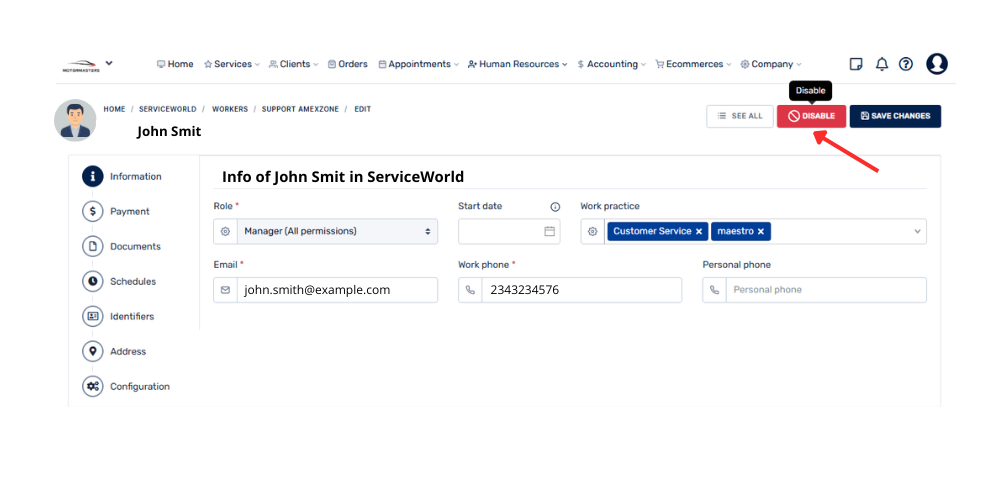Expand the Human Resources menu
Viewport: 1000px width, 500px height.
point(517,64)
